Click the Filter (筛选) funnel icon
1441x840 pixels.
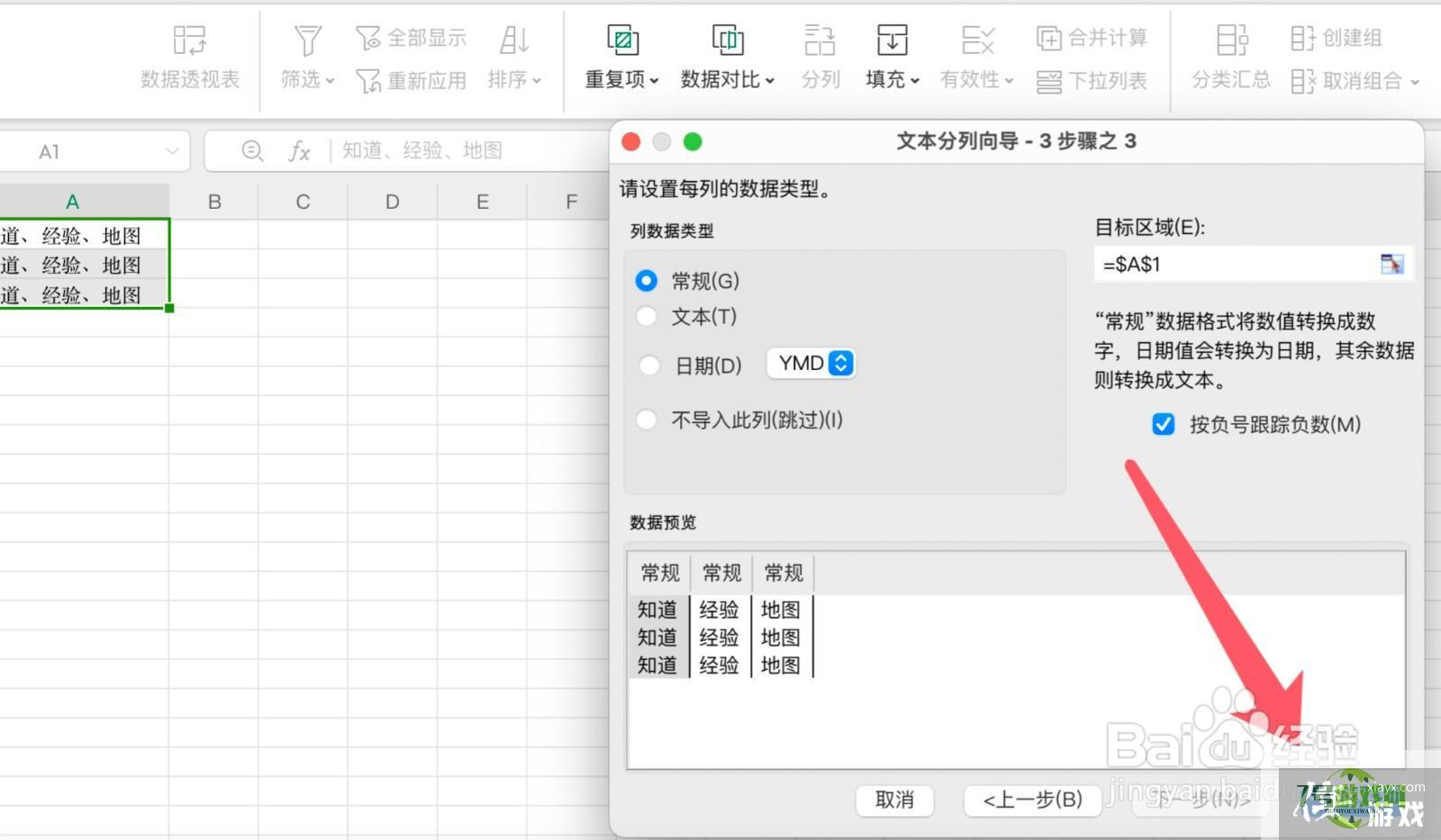[307, 41]
